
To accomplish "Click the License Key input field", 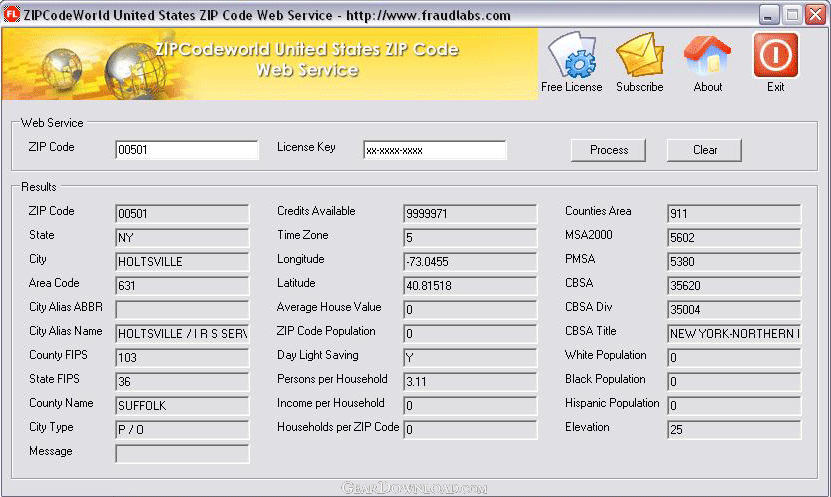I will tap(435, 150).
